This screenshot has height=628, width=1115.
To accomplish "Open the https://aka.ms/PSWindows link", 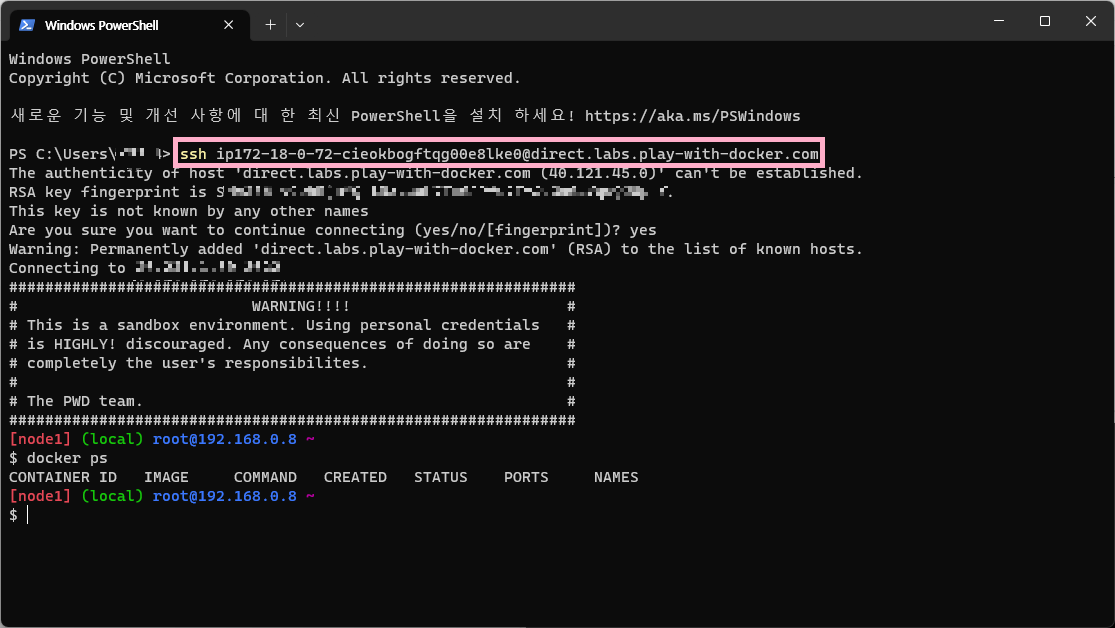I will (692, 116).
